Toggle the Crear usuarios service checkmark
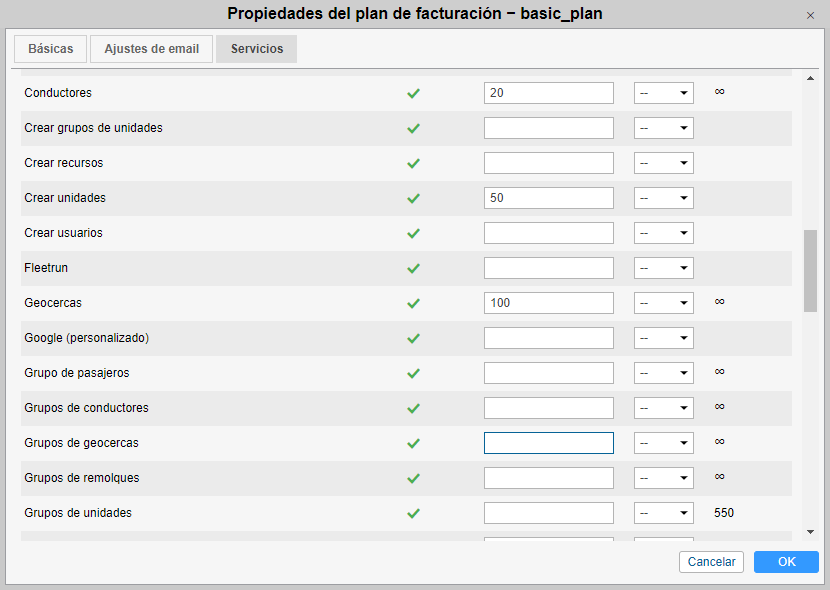830x590 pixels. tap(413, 233)
